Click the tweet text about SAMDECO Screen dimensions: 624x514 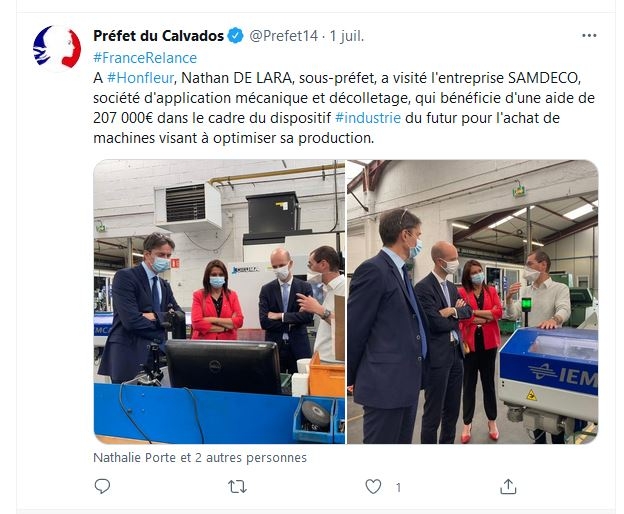pyautogui.click(x=344, y=108)
